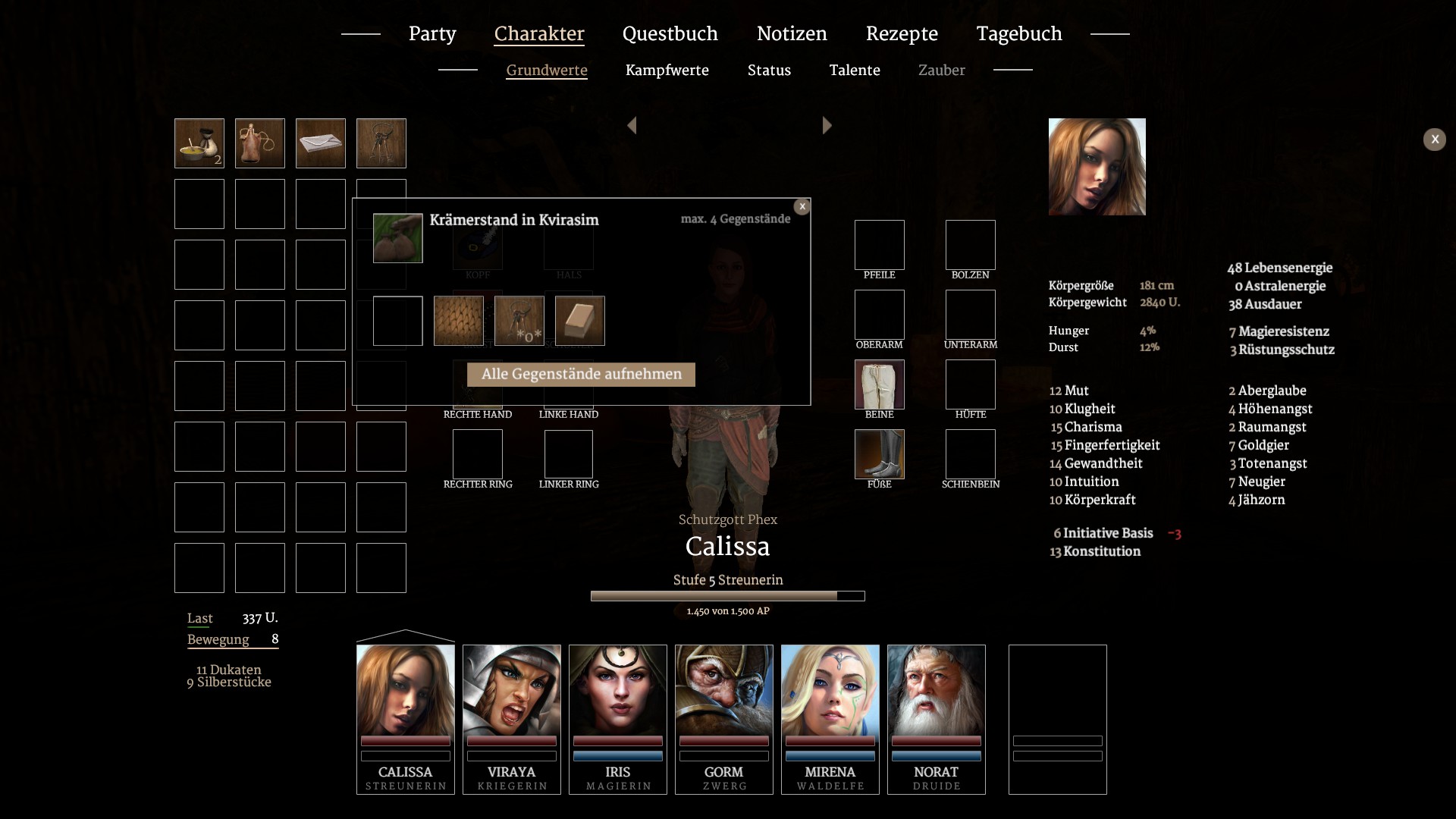Open the Tagebuch tab
1456x819 pixels.
(1019, 34)
